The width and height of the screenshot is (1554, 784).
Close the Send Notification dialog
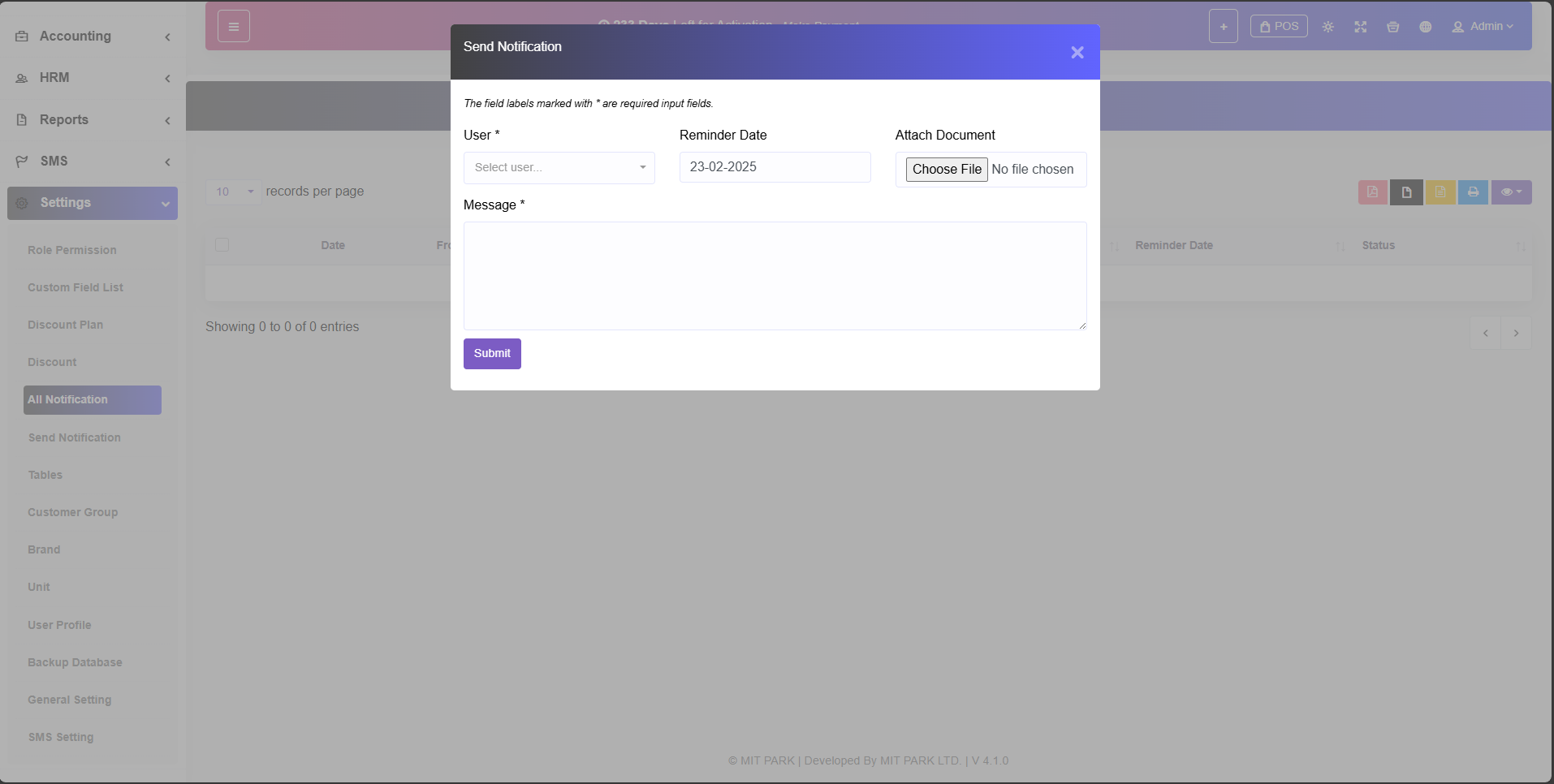pyautogui.click(x=1077, y=53)
